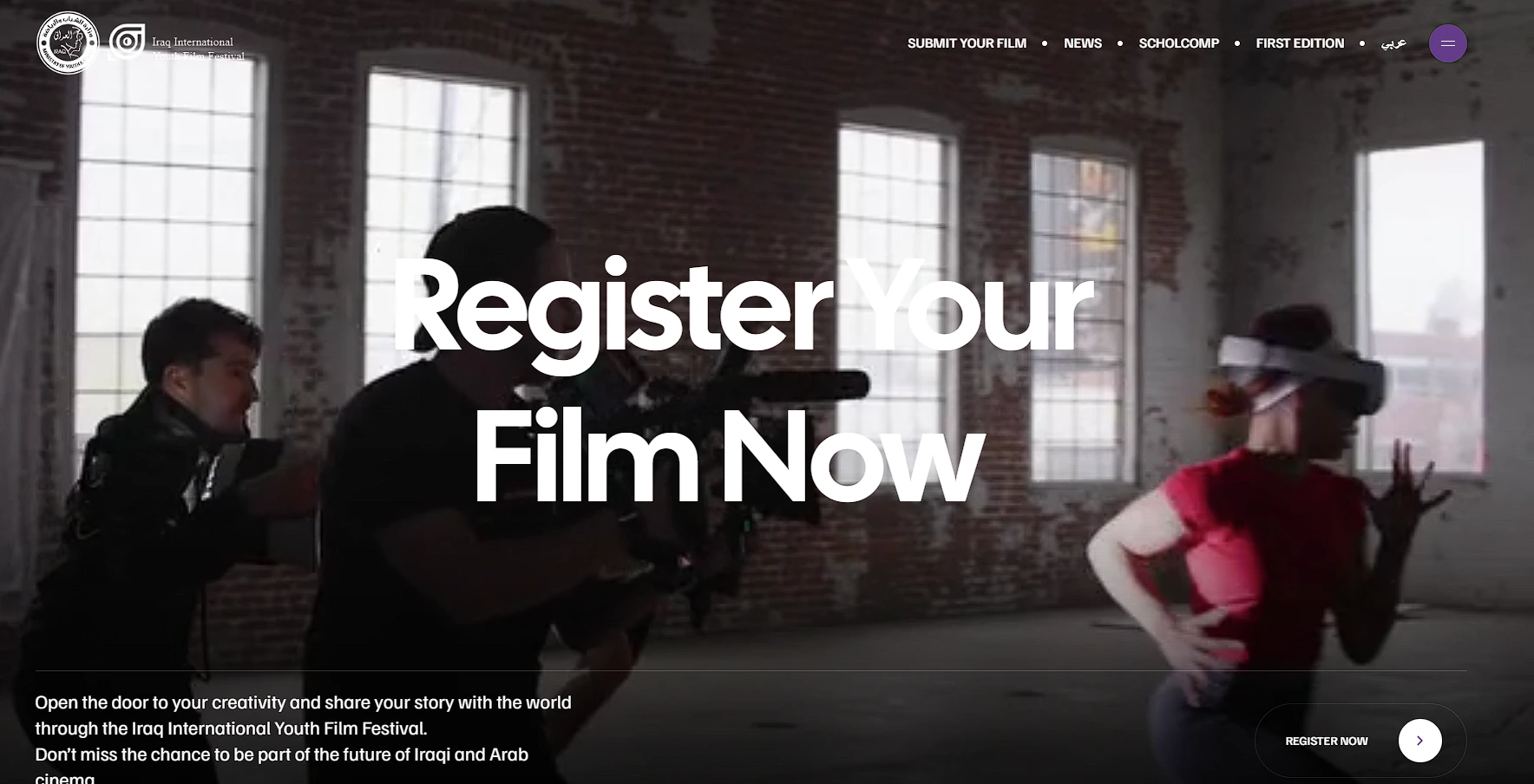The height and width of the screenshot is (784, 1534).
Task: Click the festival eye-shaped logo icon
Action: (127, 42)
